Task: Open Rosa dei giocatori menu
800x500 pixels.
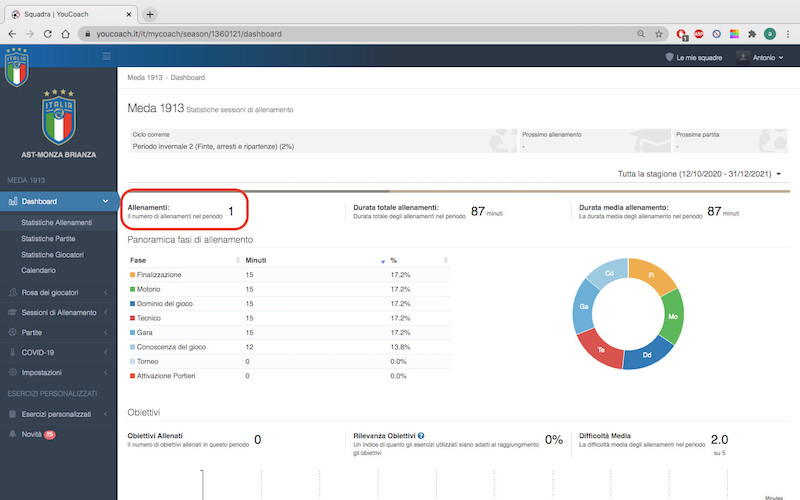Action: coord(50,292)
